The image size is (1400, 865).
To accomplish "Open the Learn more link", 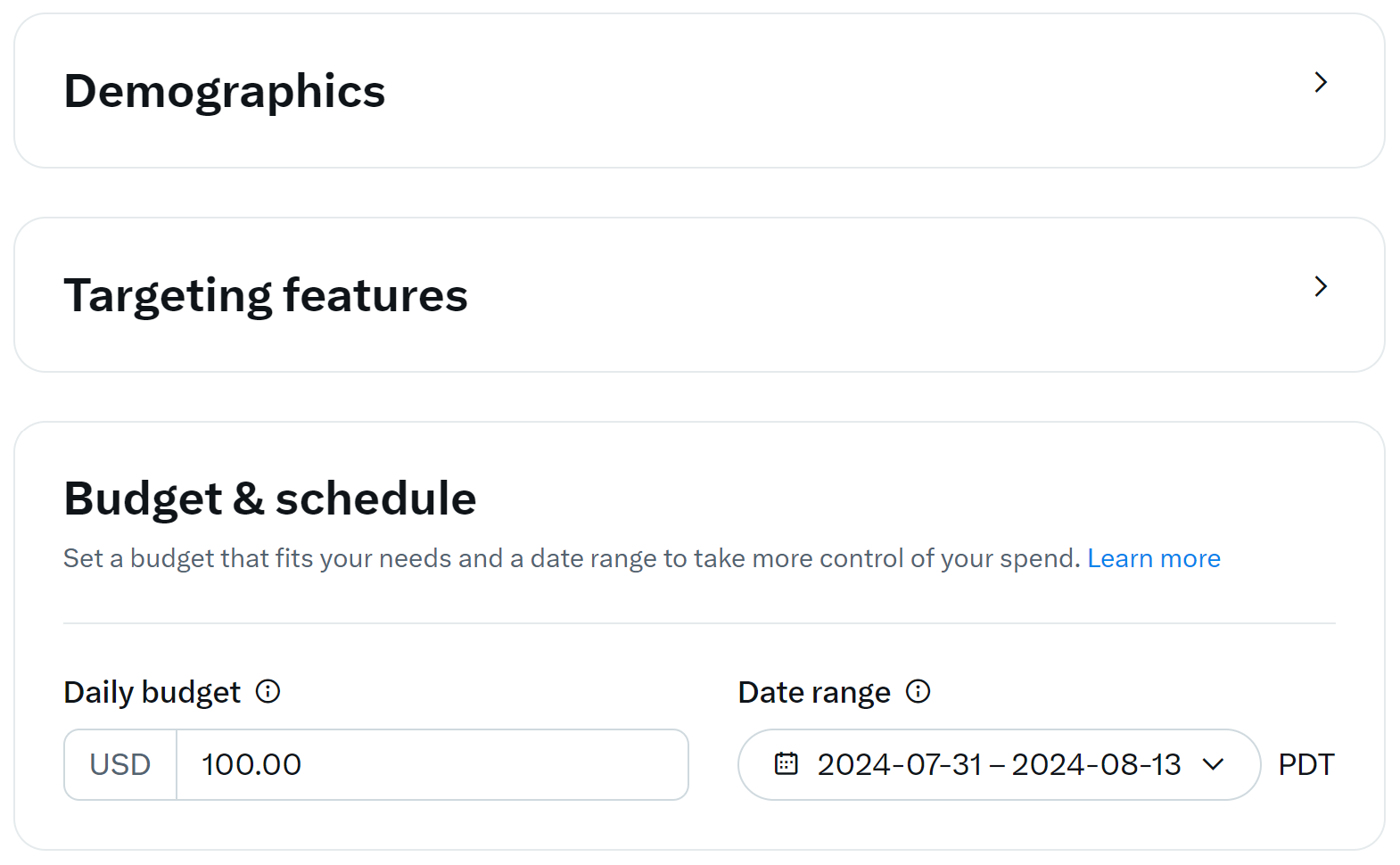I will click(1154, 557).
